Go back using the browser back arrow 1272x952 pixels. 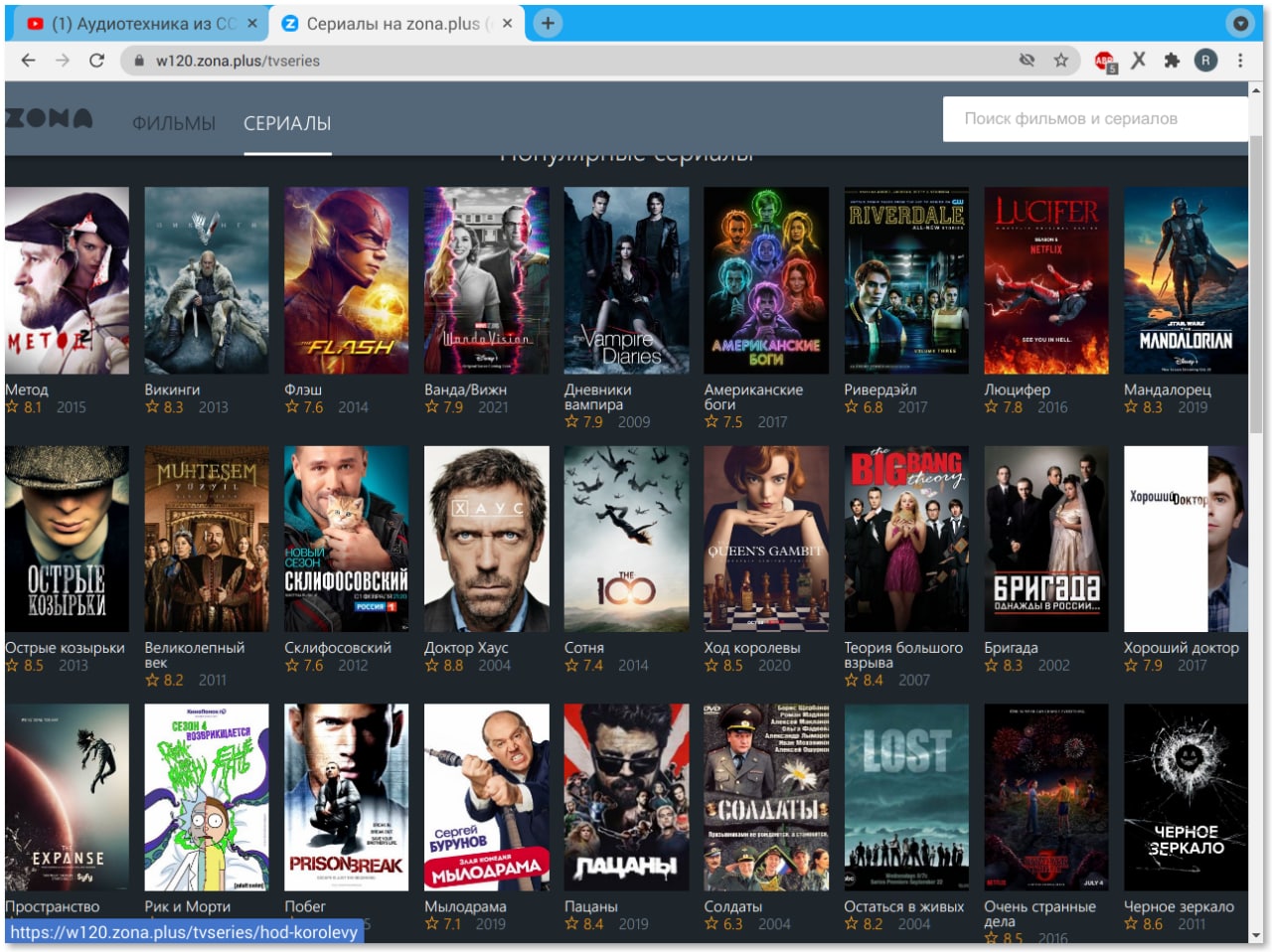click(28, 61)
